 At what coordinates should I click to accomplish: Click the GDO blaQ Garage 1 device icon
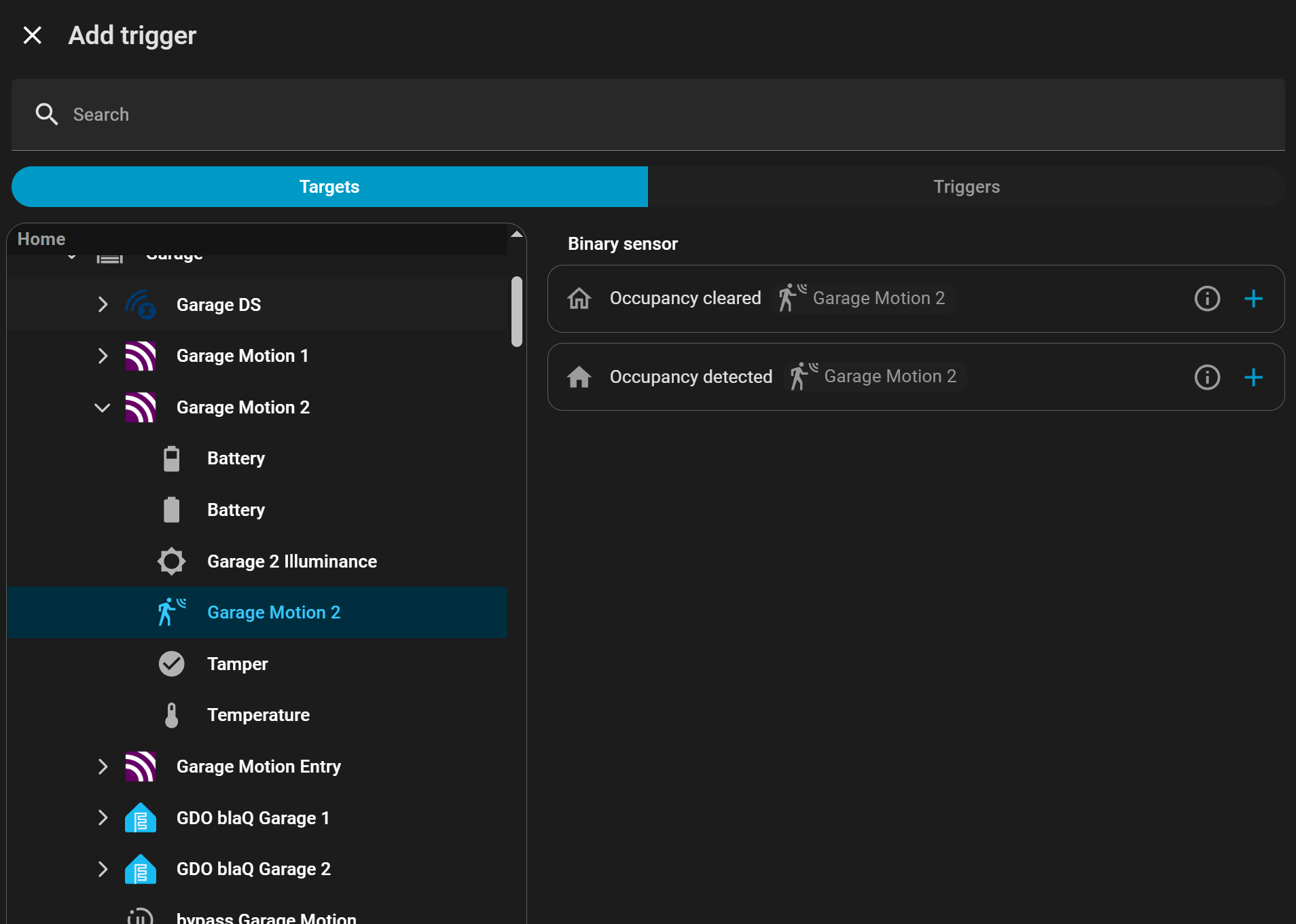coord(141,818)
